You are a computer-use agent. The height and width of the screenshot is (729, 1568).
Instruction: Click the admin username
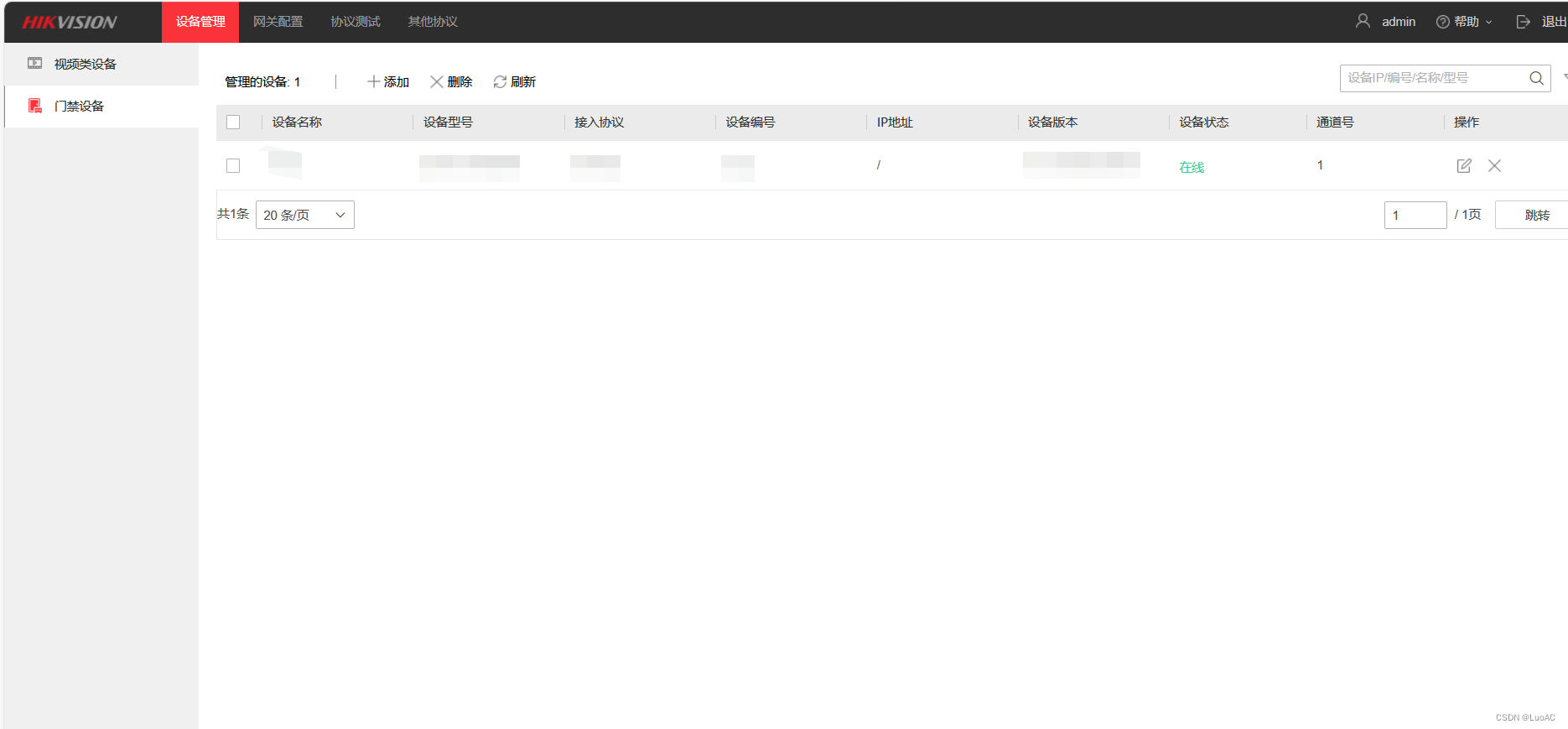[x=1399, y=22]
